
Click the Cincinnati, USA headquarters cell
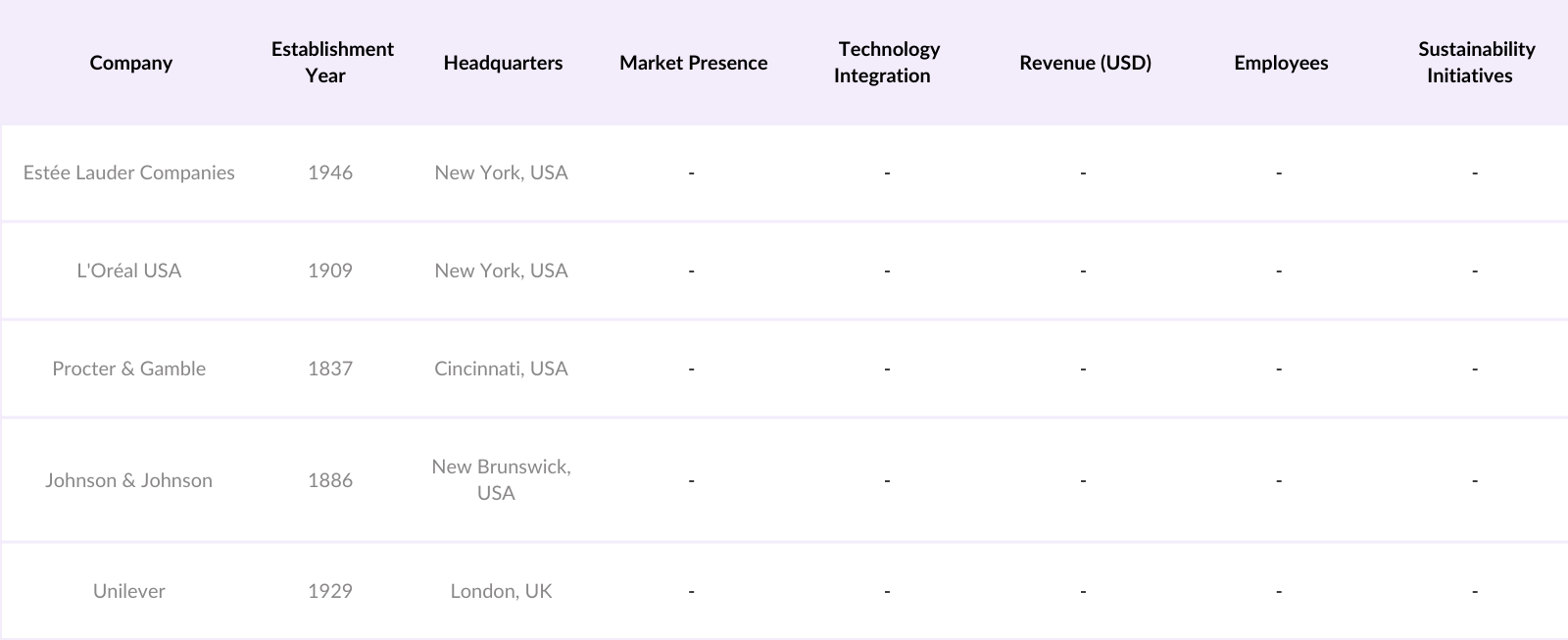point(501,369)
